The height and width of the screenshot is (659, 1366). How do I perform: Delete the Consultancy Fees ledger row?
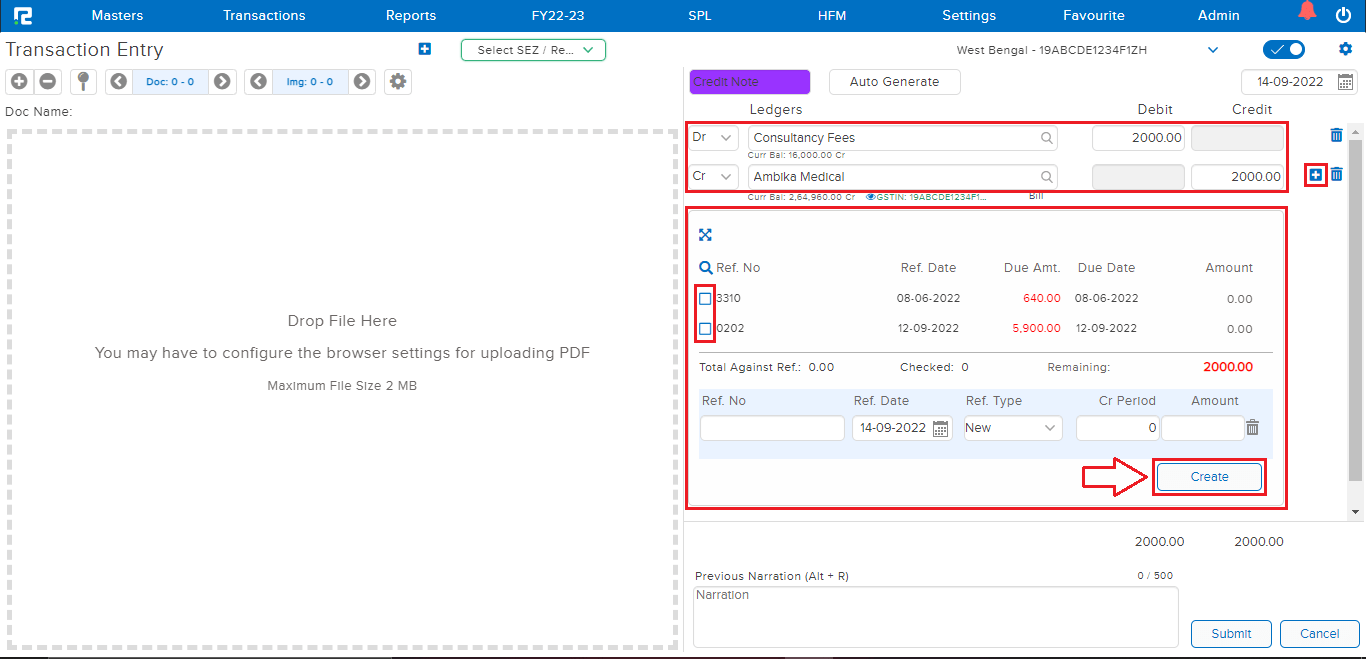pyautogui.click(x=1336, y=135)
